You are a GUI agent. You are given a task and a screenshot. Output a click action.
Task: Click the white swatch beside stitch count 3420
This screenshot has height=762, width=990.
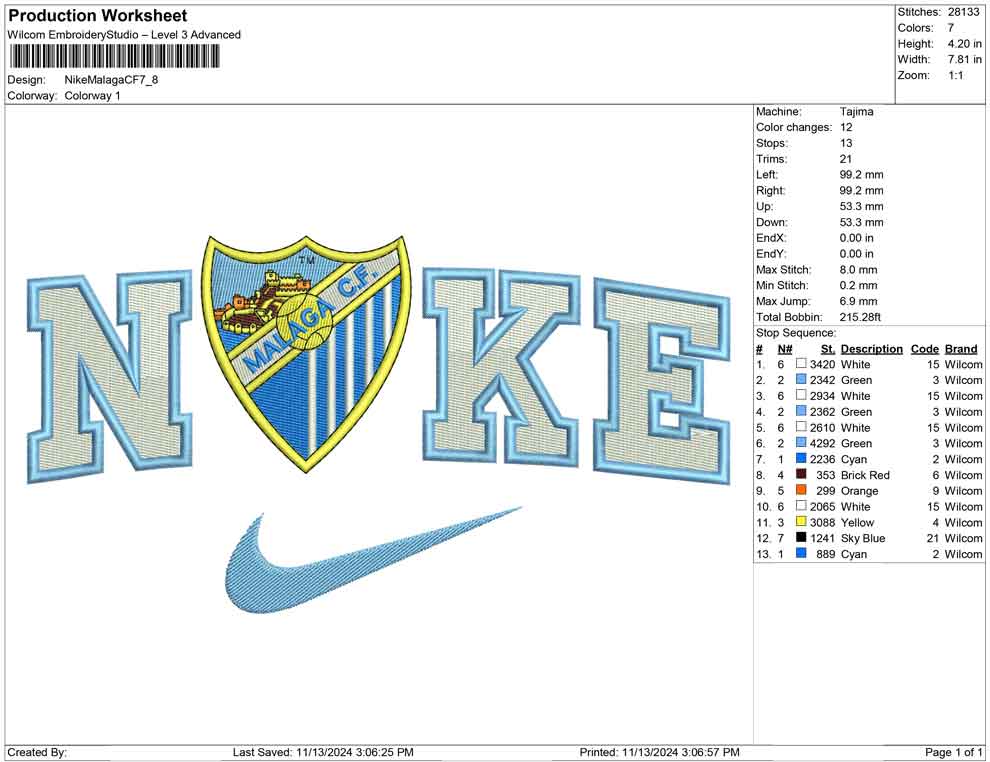801,364
